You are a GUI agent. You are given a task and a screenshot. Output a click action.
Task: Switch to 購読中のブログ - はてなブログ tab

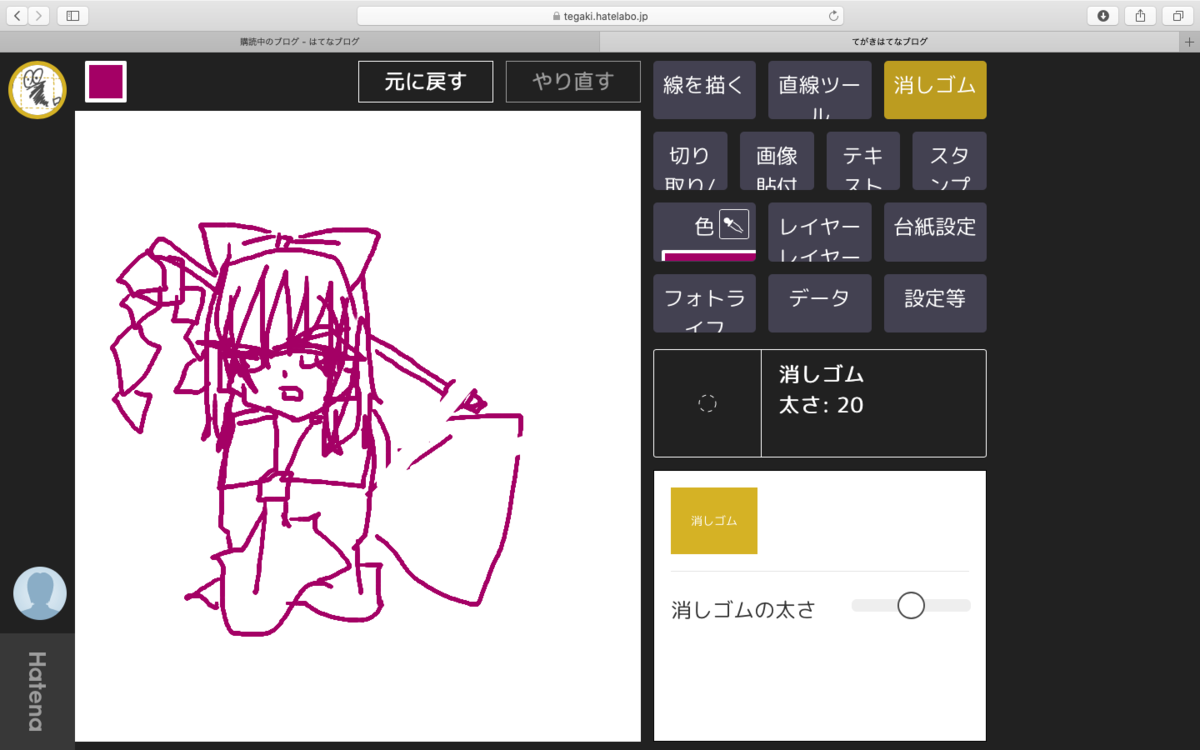pos(300,42)
